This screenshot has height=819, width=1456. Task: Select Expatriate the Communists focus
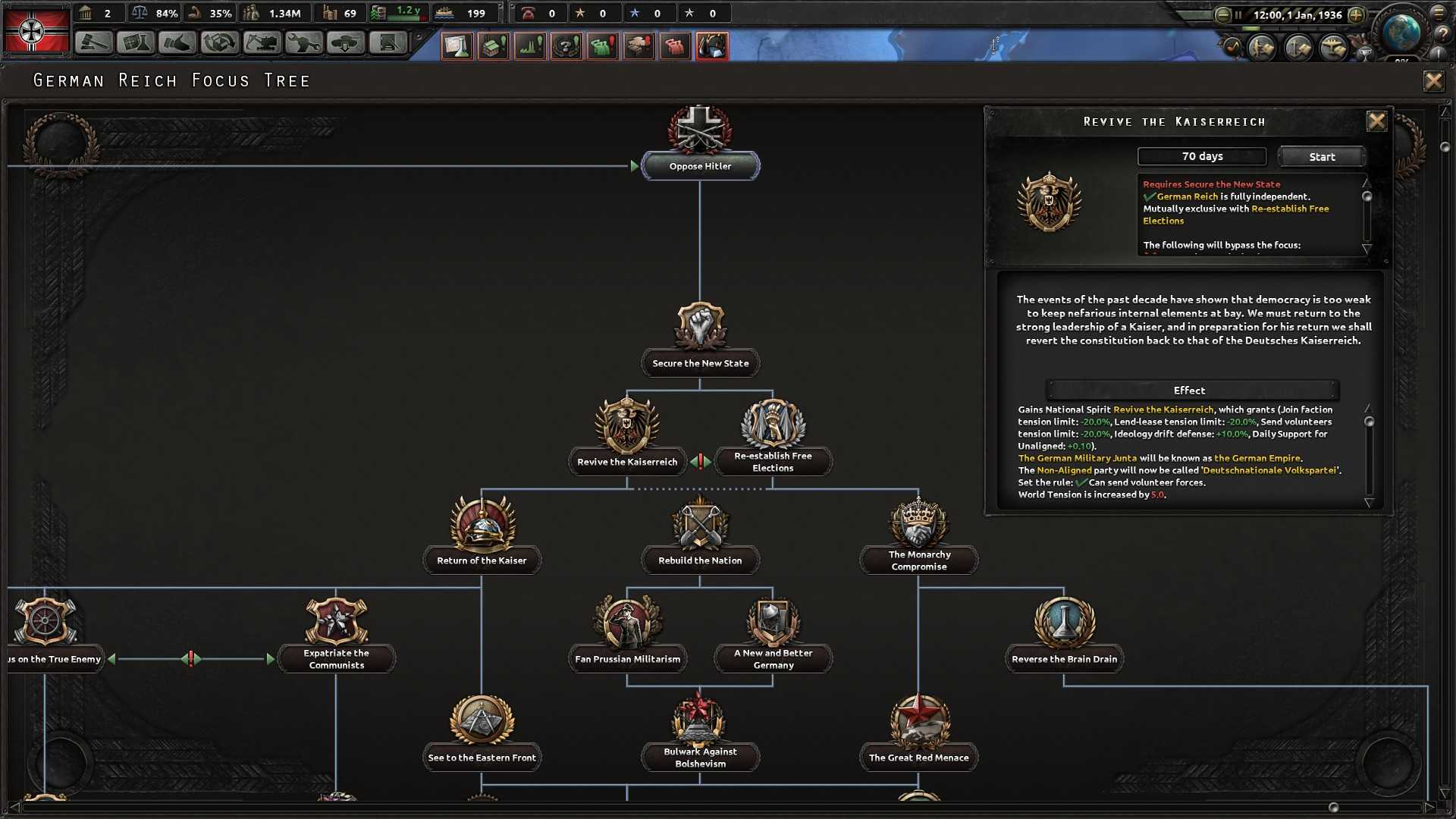pyautogui.click(x=336, y=659)
